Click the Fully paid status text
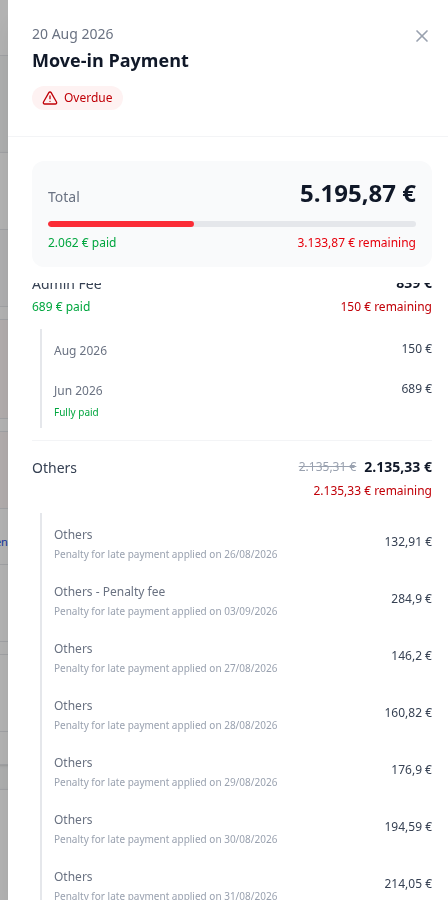The height and width of the screenshot is (900, 448). pyautogui.click(x=76, y=412)
